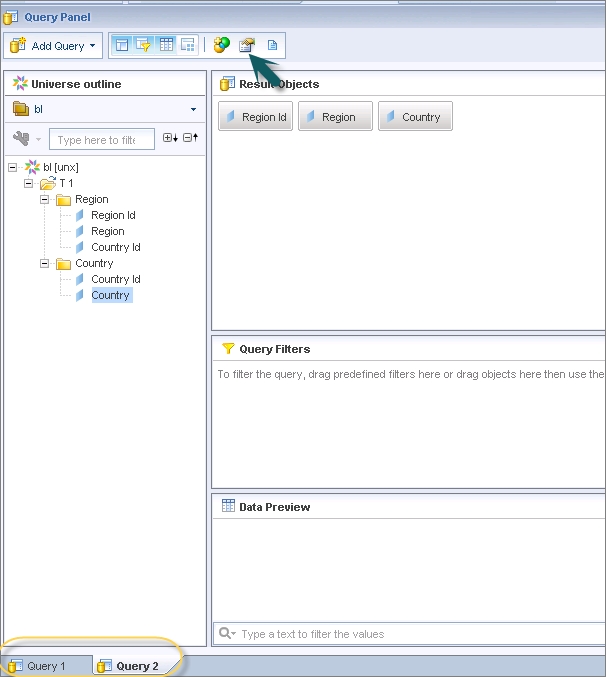Viewport: 606px width, 677px height.
Task: Collapse the Country folder in tree
Action: click(x=46, y=263)
